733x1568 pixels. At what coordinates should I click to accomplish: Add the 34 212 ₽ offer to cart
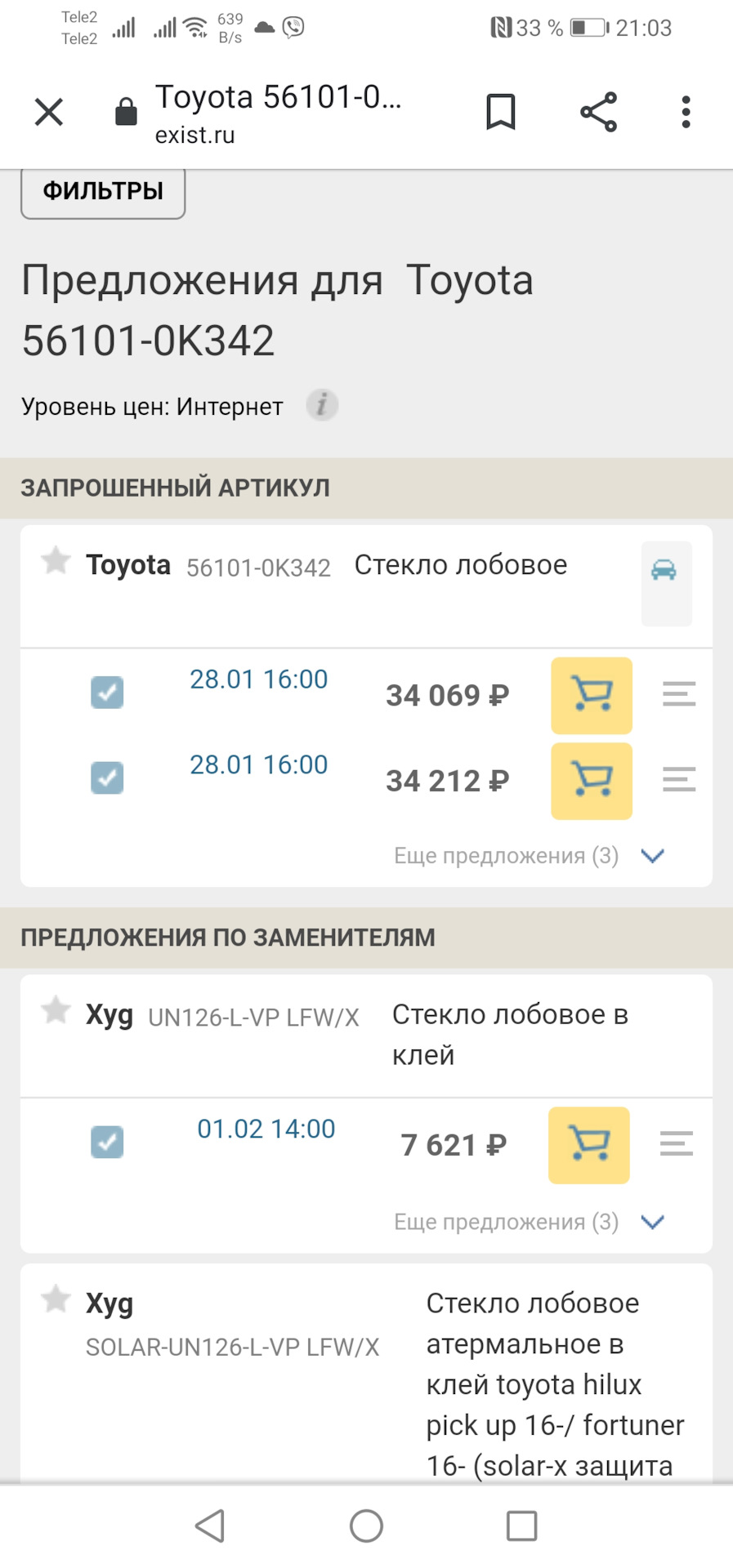pos(592,781)
